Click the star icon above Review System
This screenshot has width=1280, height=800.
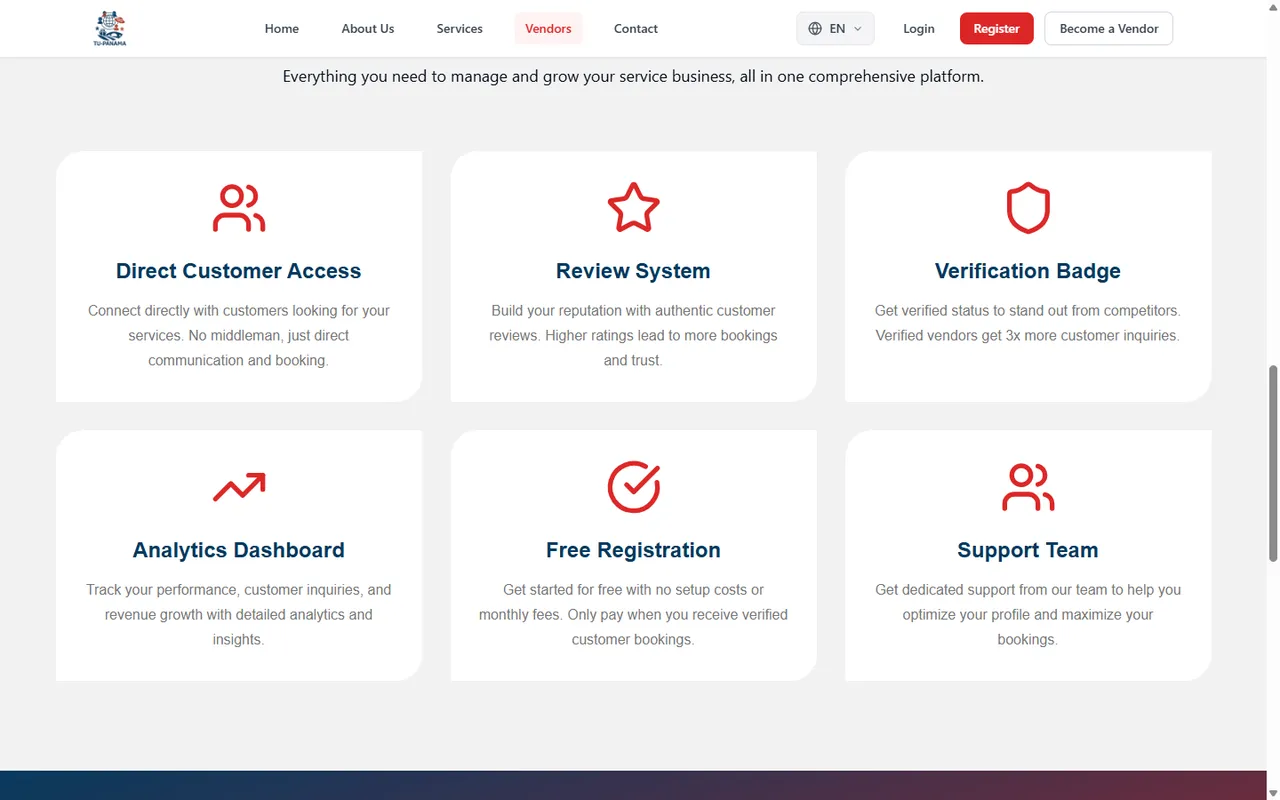(633, 208)
